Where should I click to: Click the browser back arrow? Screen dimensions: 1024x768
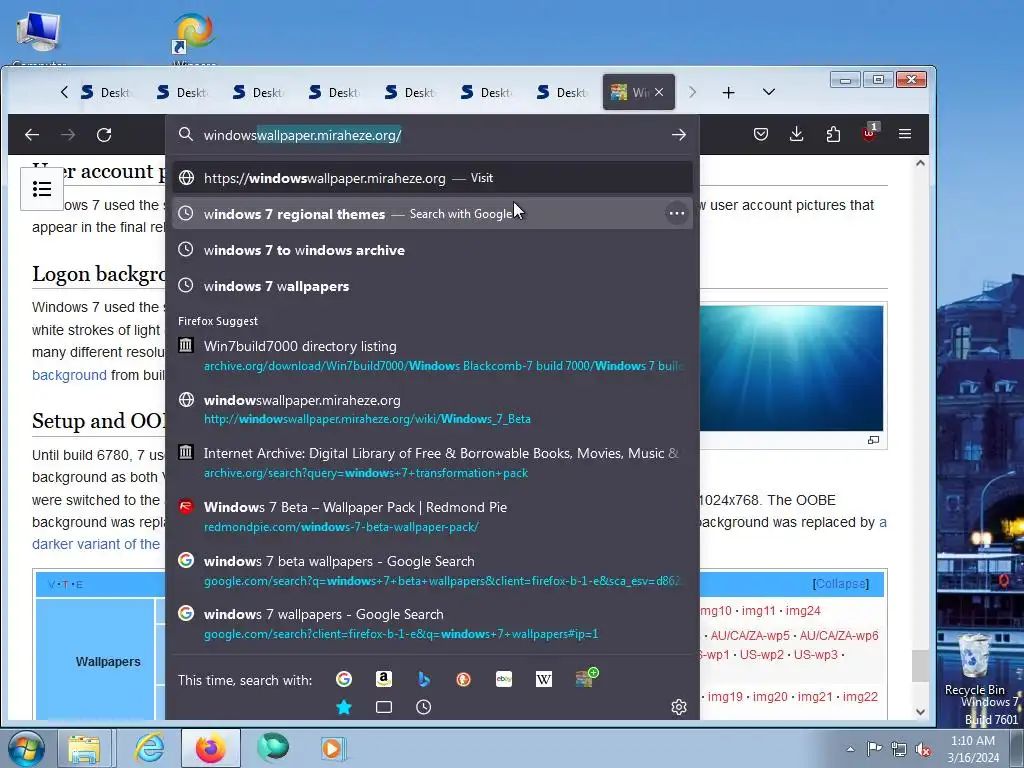31,135
